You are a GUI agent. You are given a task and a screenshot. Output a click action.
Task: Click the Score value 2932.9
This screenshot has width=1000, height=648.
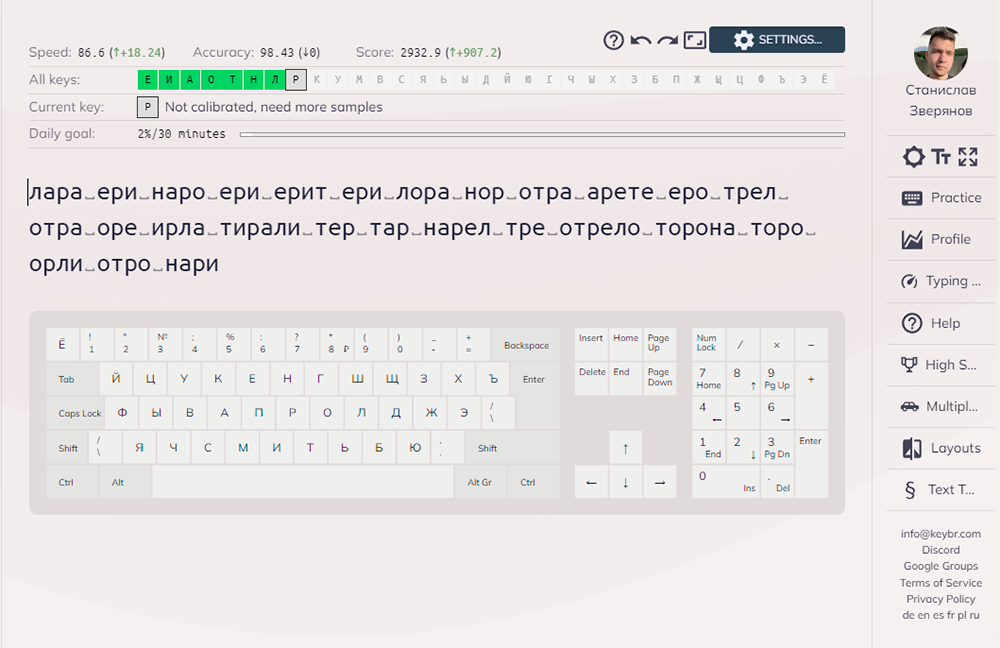point(420,52)
